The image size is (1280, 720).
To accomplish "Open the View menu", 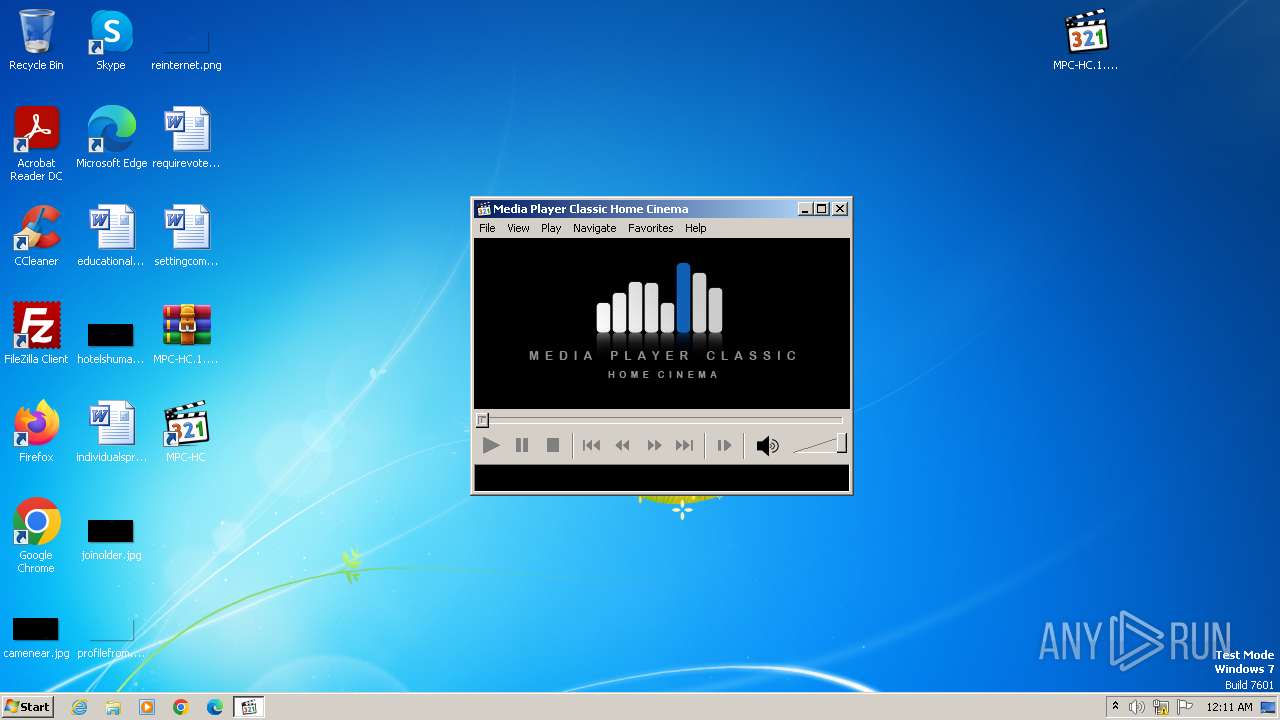I will (518, 228).
